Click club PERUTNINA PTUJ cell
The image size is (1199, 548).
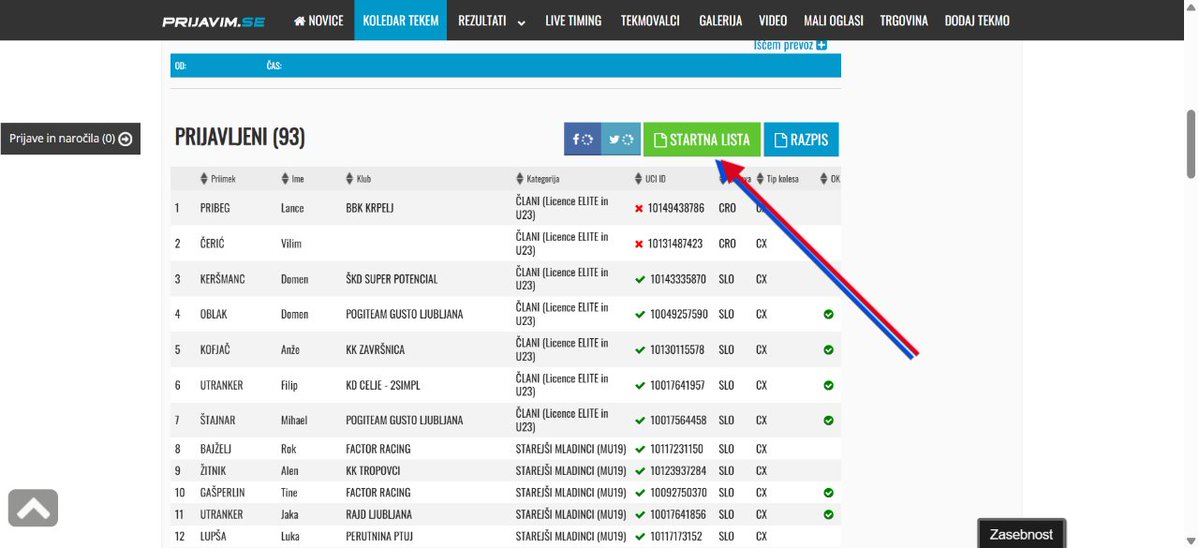coord(379,537)
